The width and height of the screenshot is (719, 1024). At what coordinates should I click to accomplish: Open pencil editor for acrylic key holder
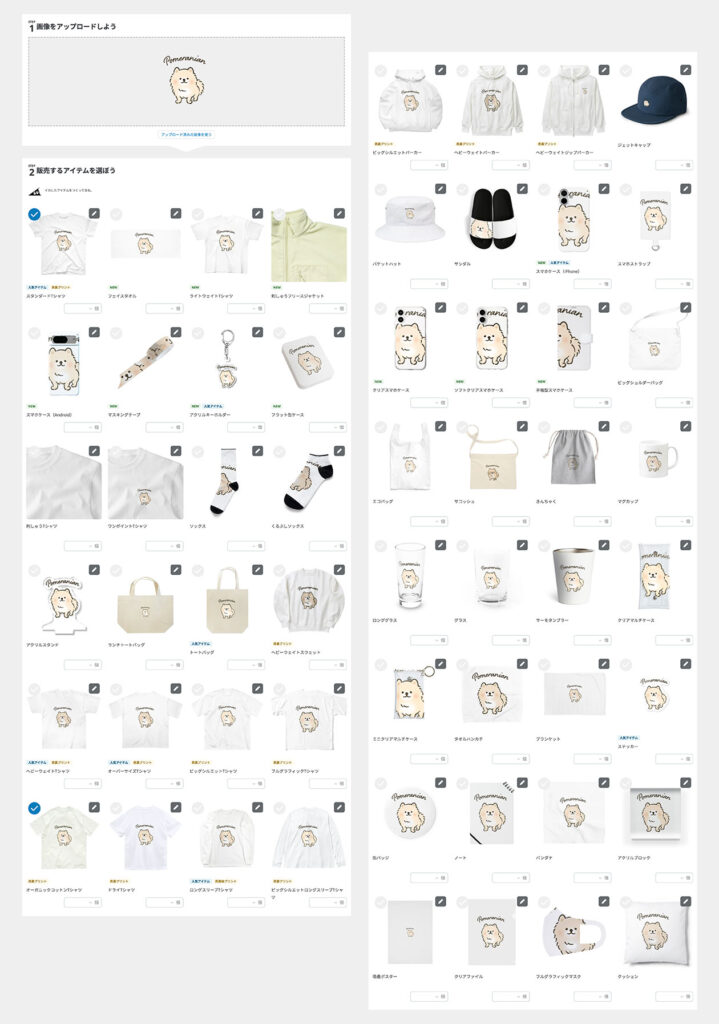(257, 332)
